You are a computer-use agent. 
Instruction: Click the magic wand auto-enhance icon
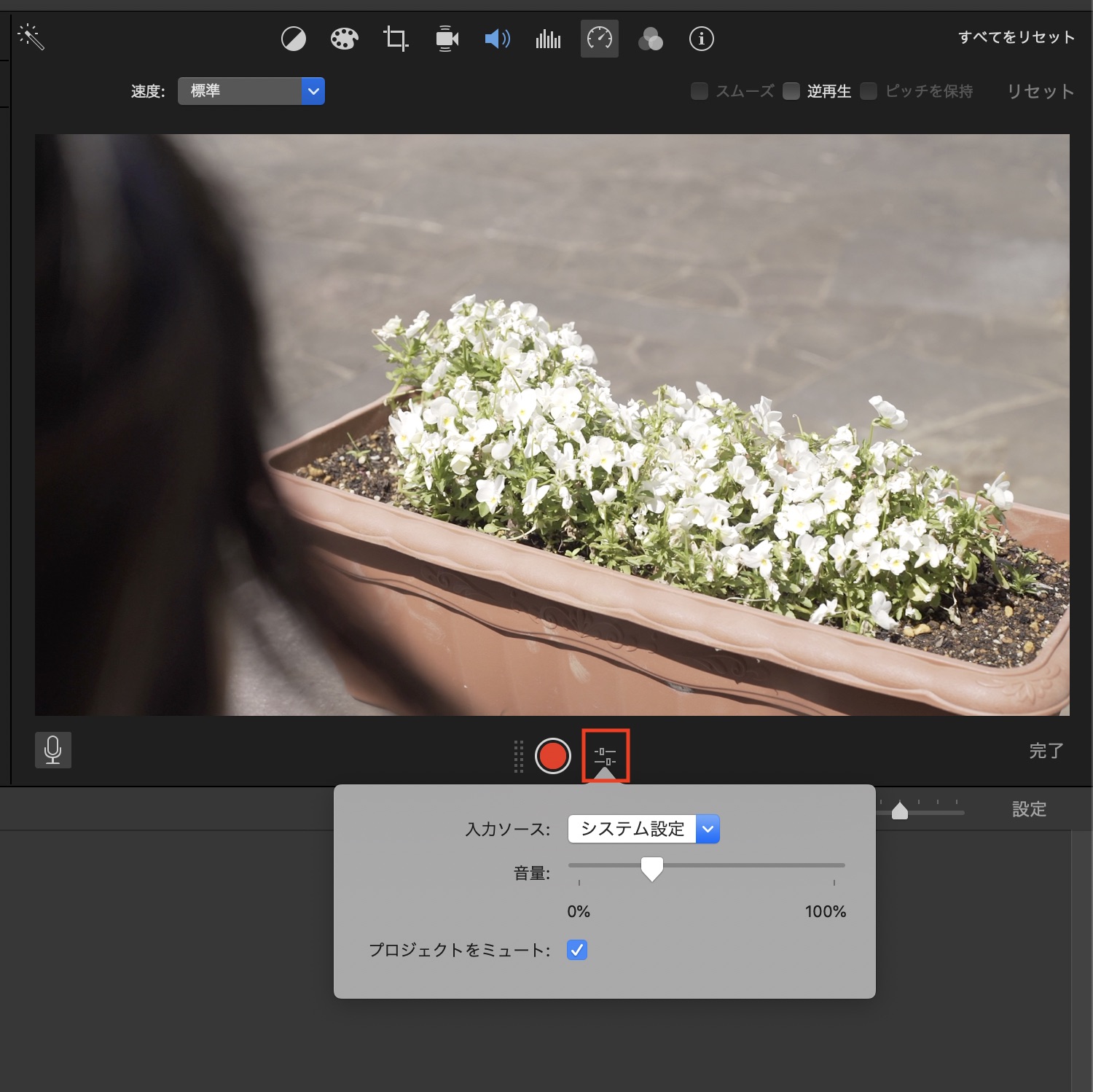point(31,37)
